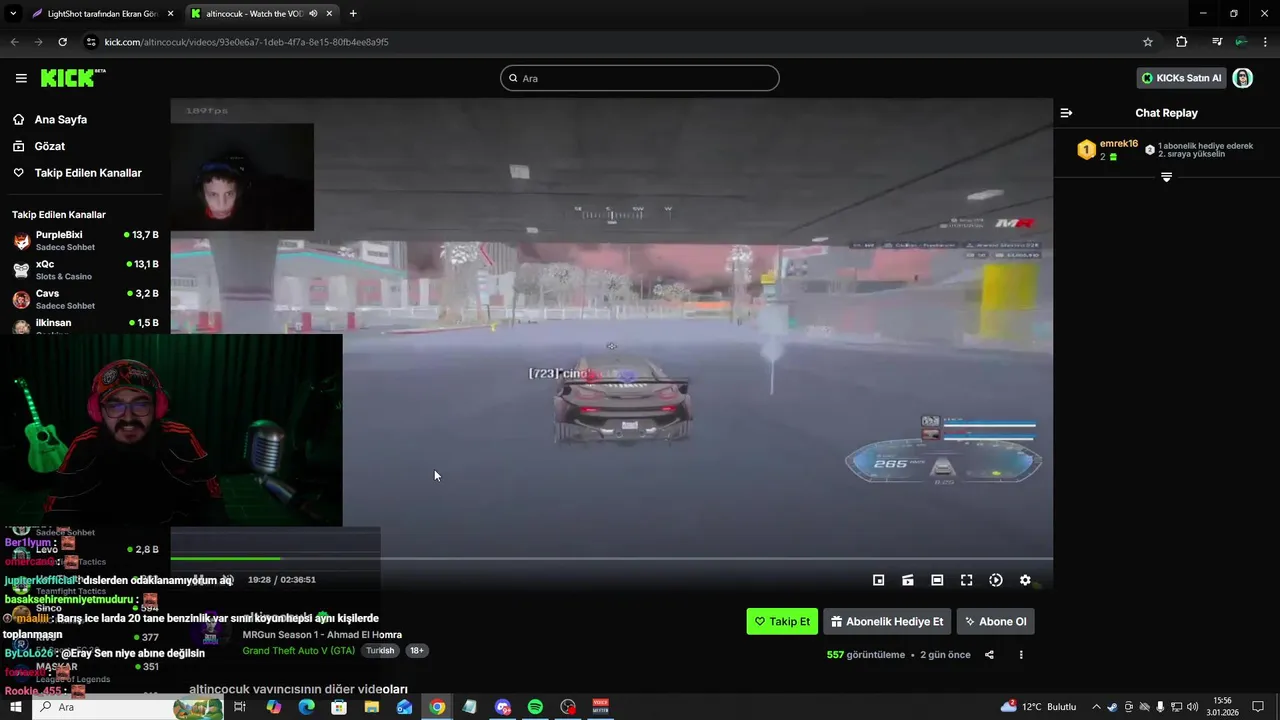This screenshot has width=1280, height=720.
Task: Open the Grand Theft Auto V category link
Action: point(298,650)
